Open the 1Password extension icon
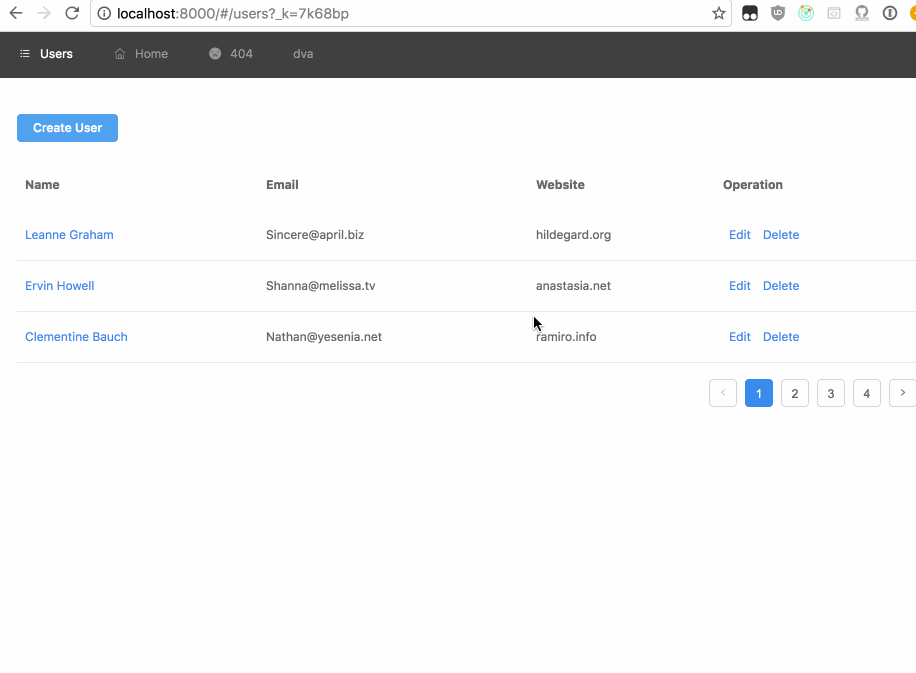Screen dimensions: 916x673 point(889,14)
